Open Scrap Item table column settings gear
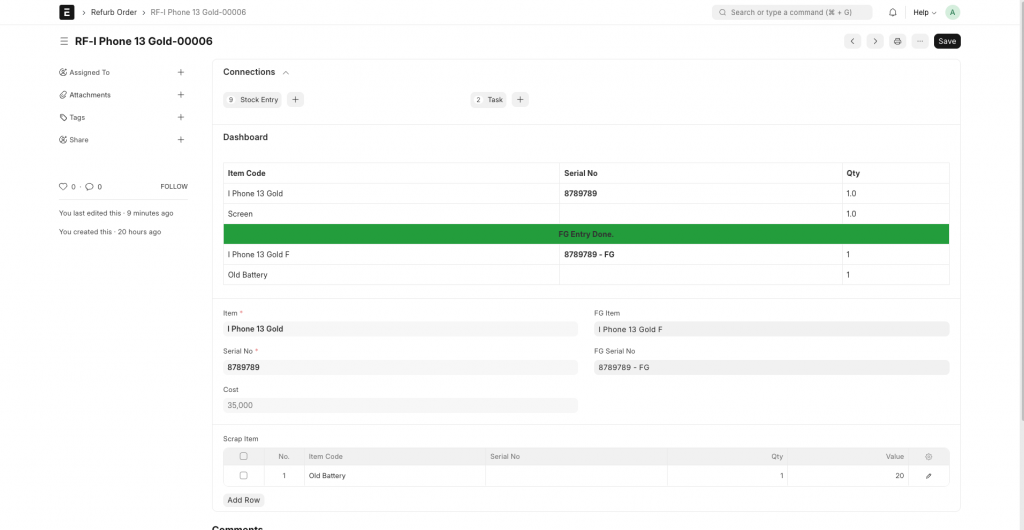The height and width of the screenshot is (530, 1024). tap(928, 456)
